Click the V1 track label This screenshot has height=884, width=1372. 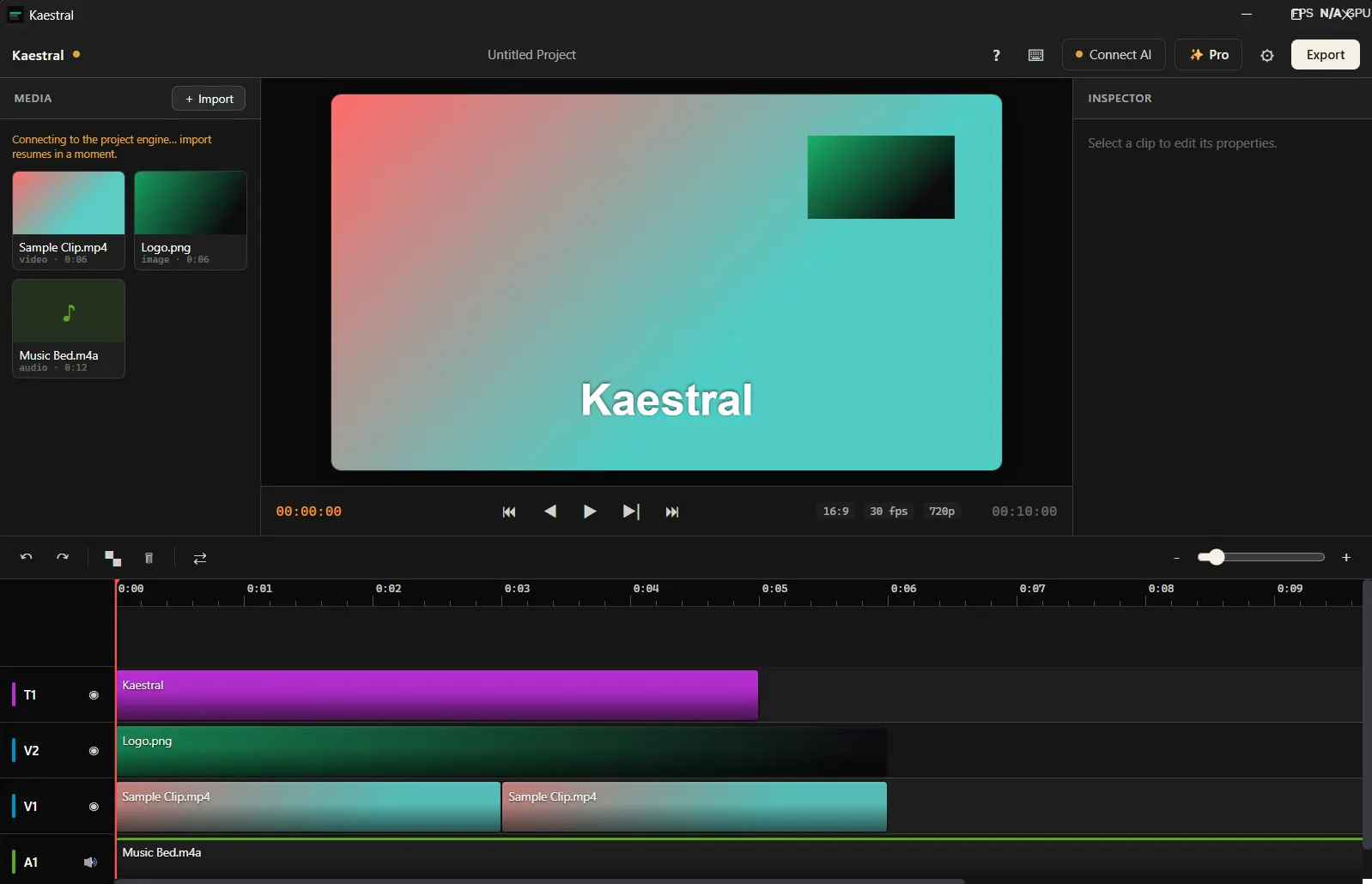click(30, 807)
